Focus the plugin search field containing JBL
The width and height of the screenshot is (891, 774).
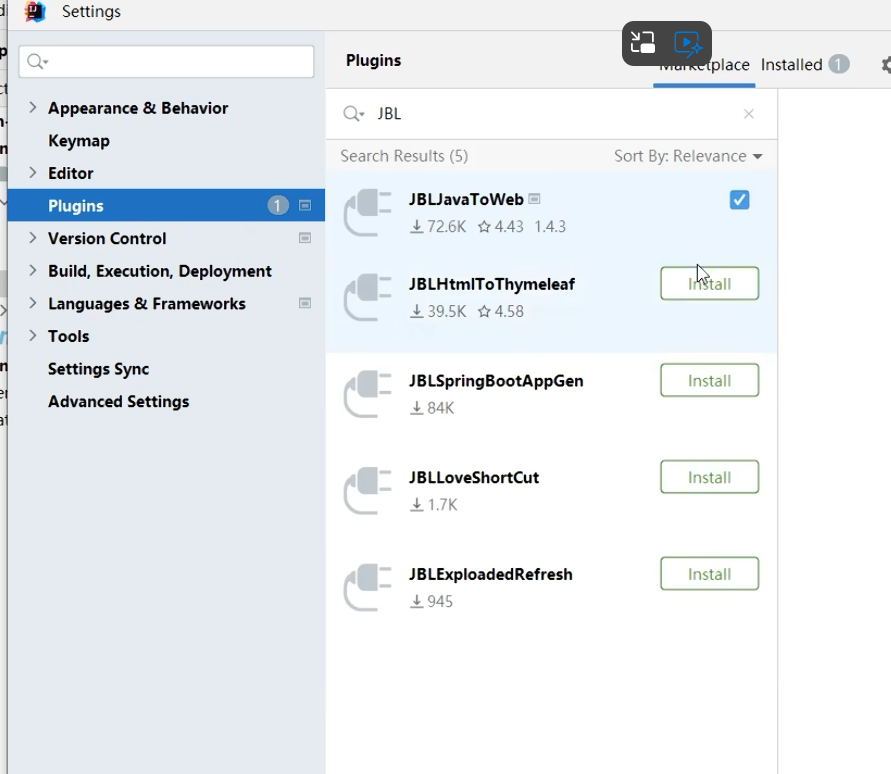click(551, 114)
